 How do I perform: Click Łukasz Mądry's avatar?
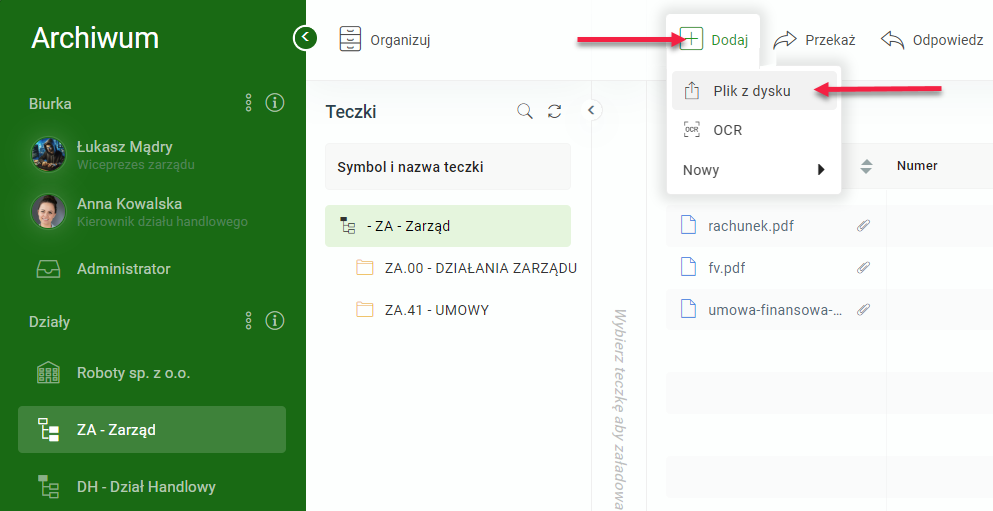49,155
